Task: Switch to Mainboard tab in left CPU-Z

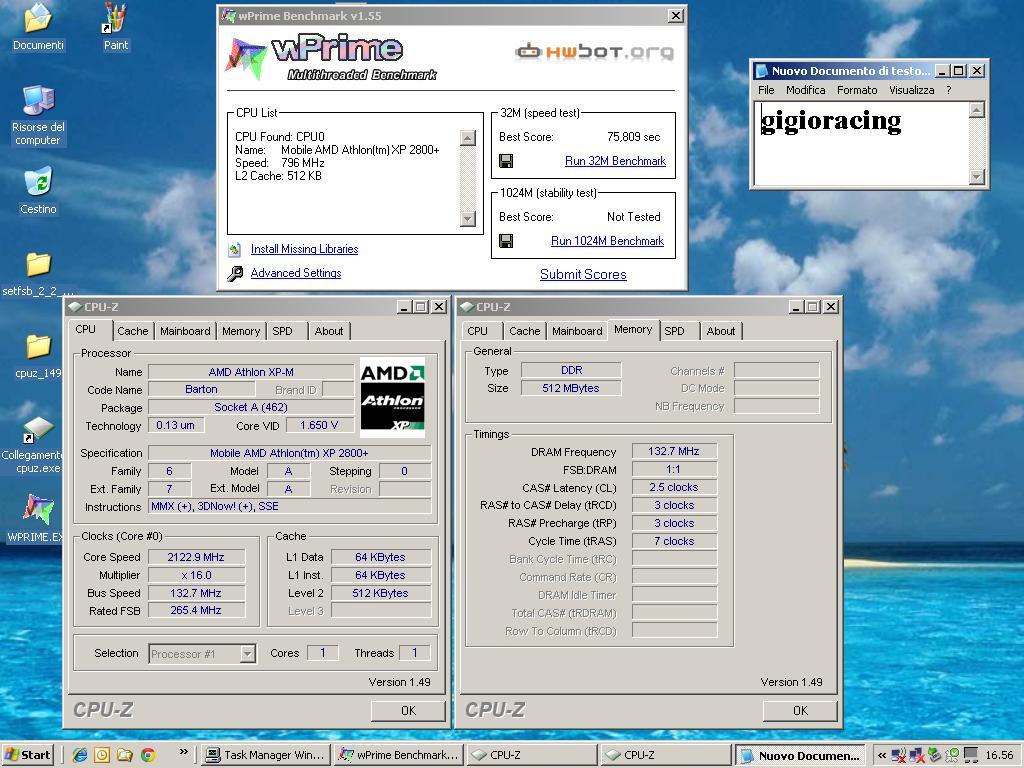Action: coord(185,331)
